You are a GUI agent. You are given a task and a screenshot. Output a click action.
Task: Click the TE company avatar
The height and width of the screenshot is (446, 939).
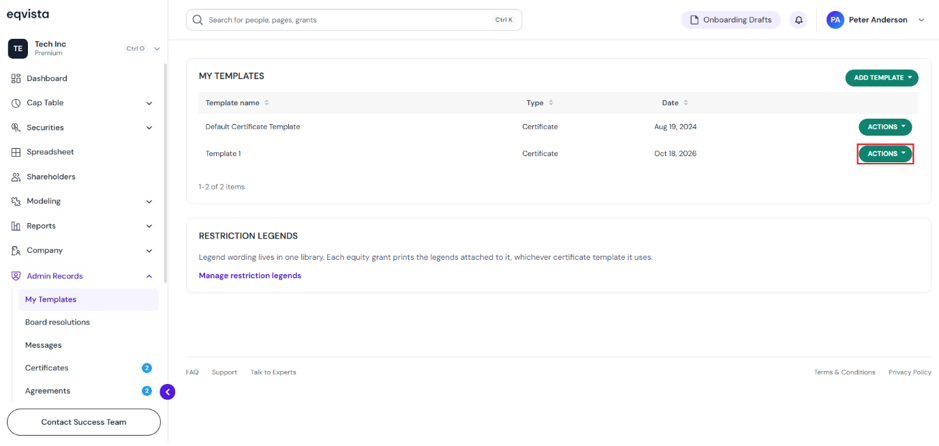(x=18, y=48)
